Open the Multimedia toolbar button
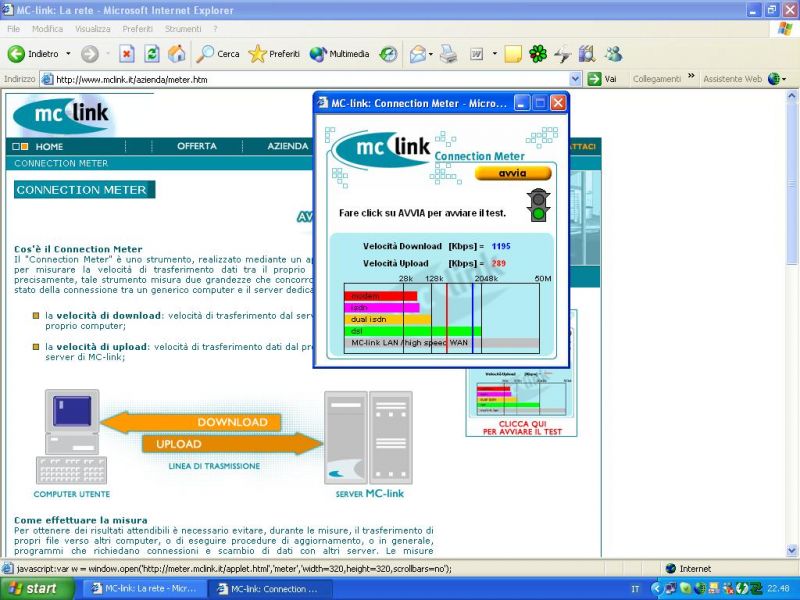800x600 pixels. 339,54
